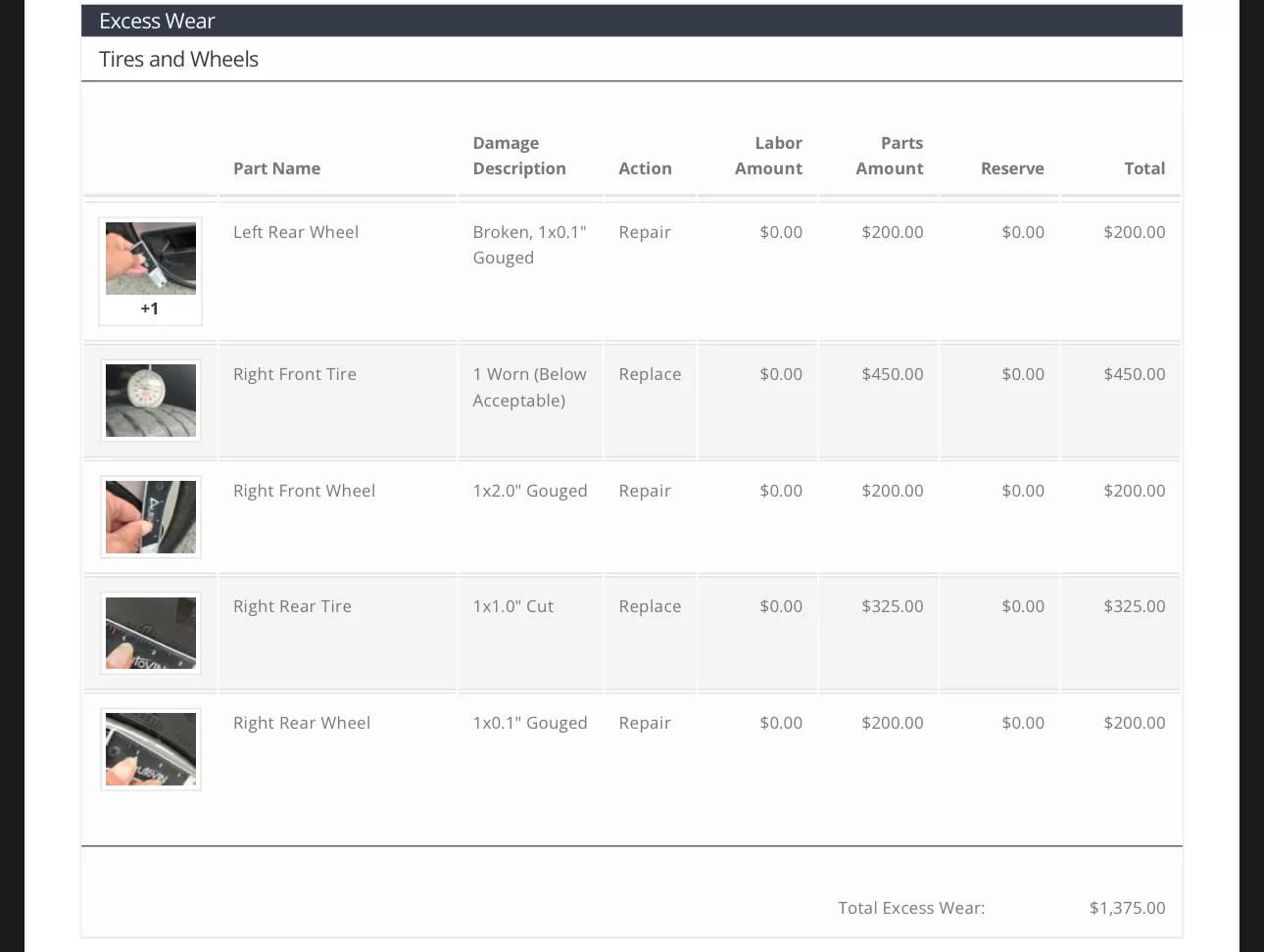The height and width of the screenshot is (952, 1264).
Task: Open Left Rear Wheel damage photo thumbnail
Action: tap(151, 259)
